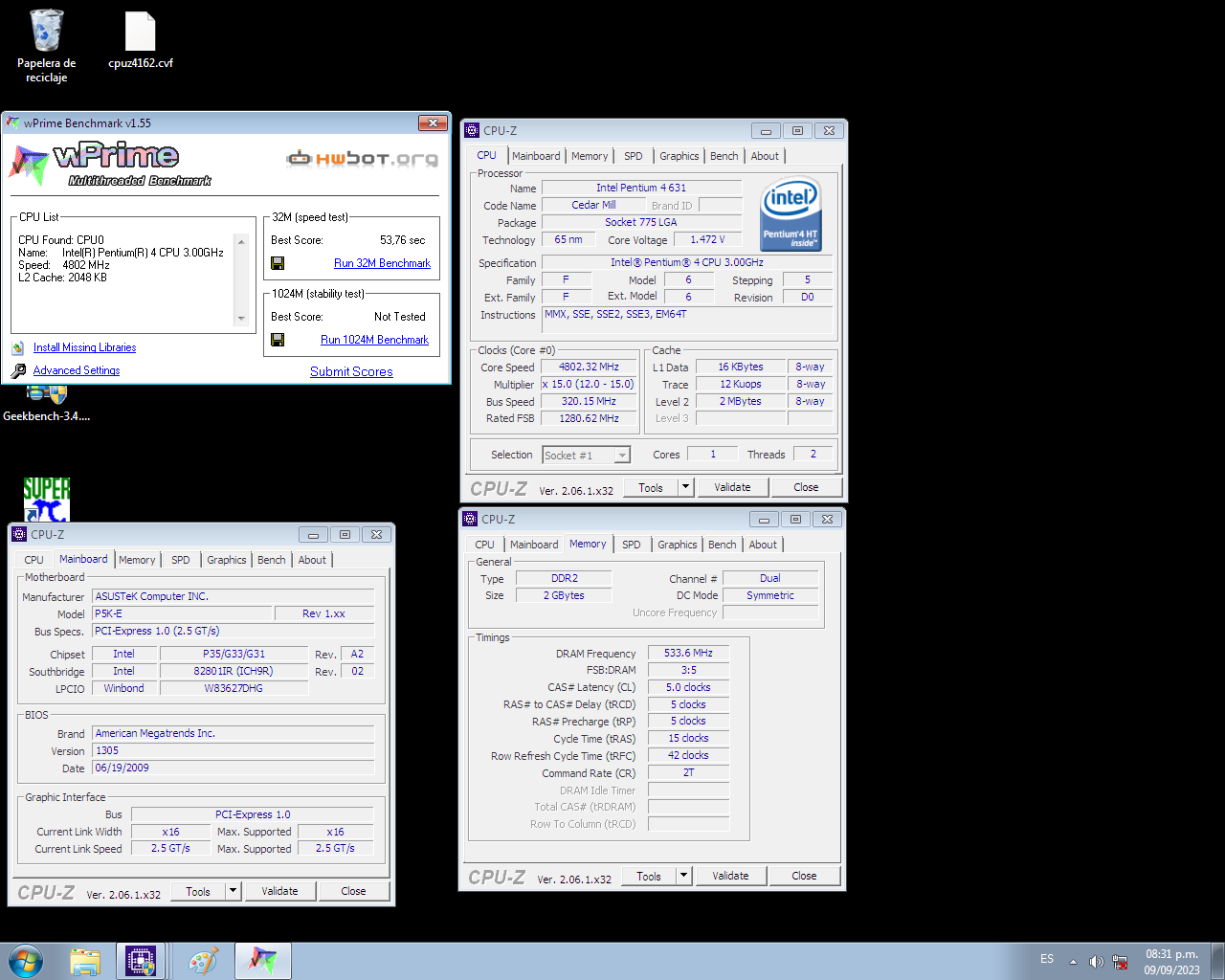The width and height of the screenshot is (1225, 980).
Task: Switch to the Mainboard tab in the CPU window
Action: (x=536, y=156)
